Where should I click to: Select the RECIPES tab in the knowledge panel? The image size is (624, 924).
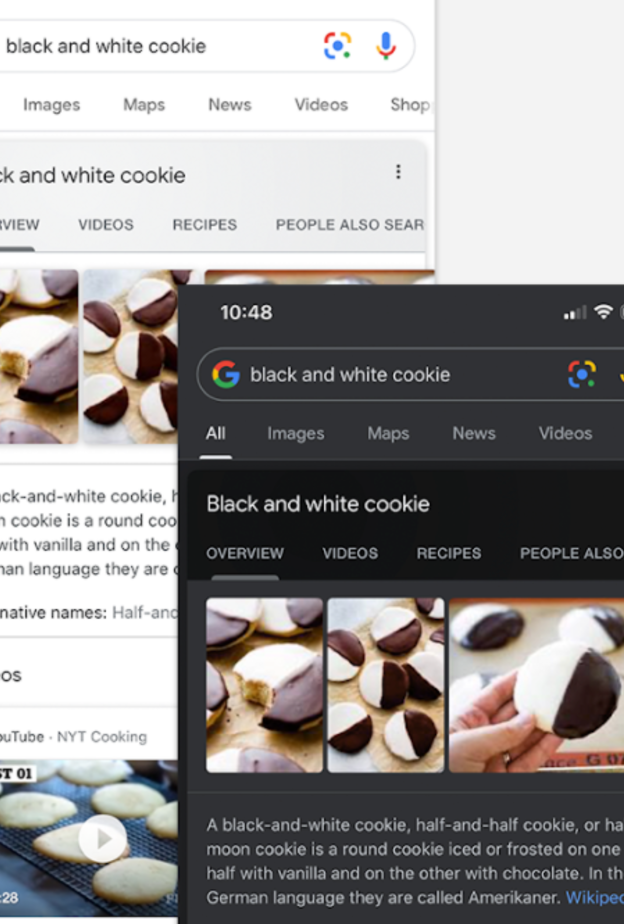pos(448,553)
